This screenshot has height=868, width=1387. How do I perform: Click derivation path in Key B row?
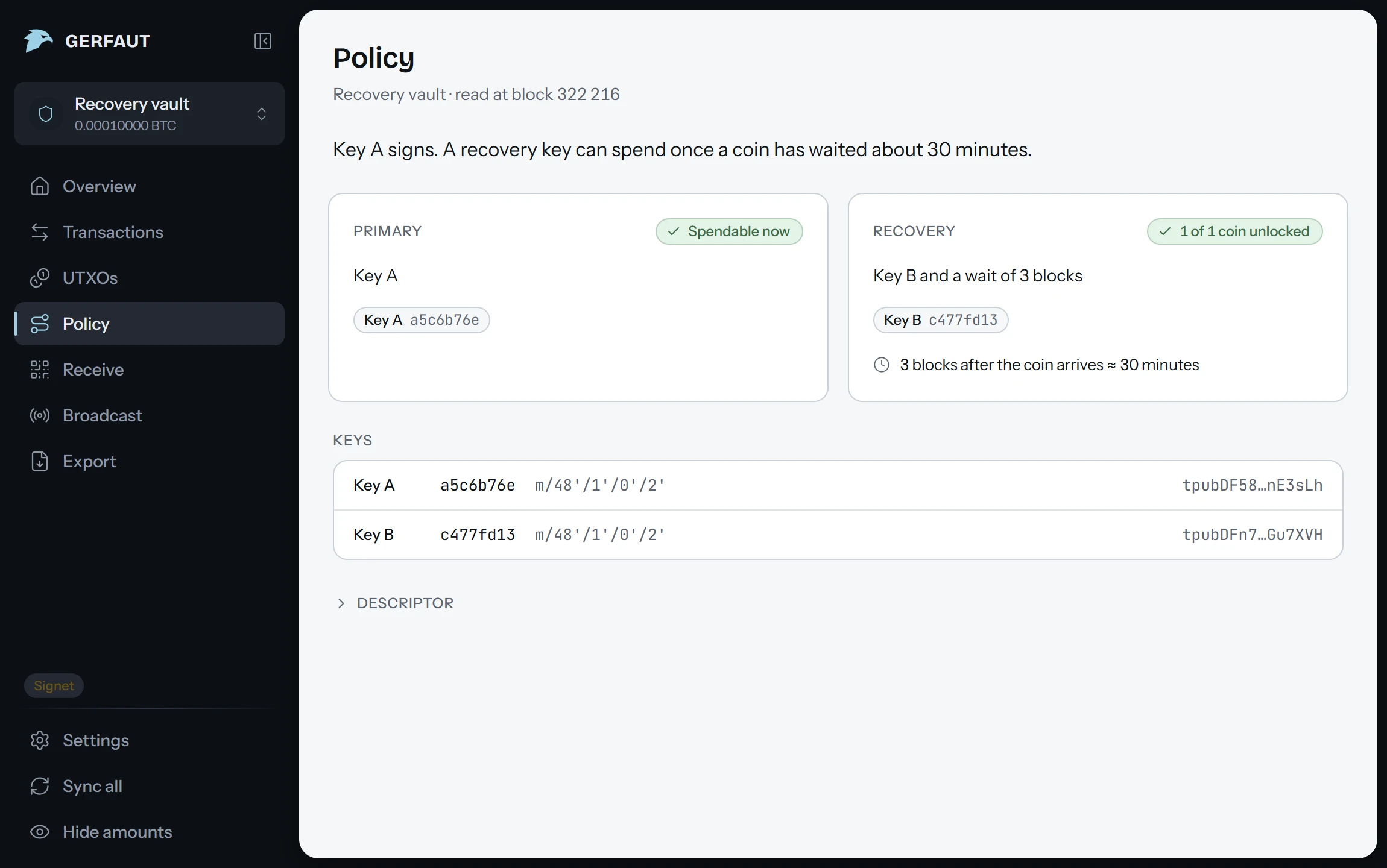pyautogui.click(x=600, y=535)
